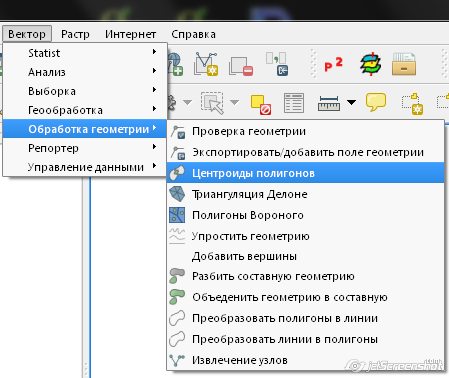Image resolution: width=449 pixels, height=378 pixels.
Task: Open the Растр menu
Action: pos(75,34)
